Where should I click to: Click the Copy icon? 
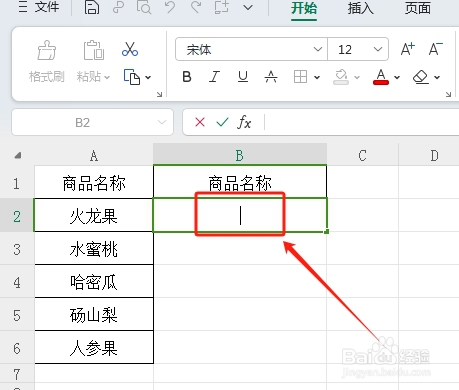[132, 77]
